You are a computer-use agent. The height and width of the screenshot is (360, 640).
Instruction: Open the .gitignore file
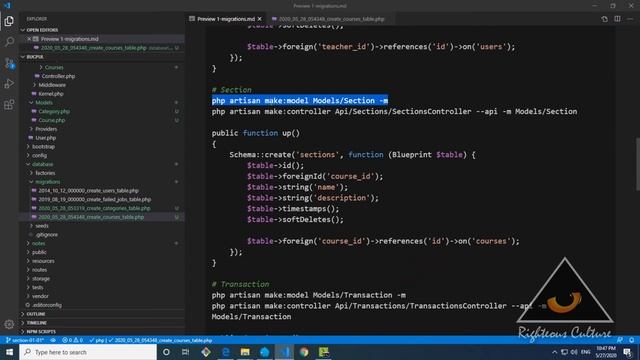(x=46, y=235)
